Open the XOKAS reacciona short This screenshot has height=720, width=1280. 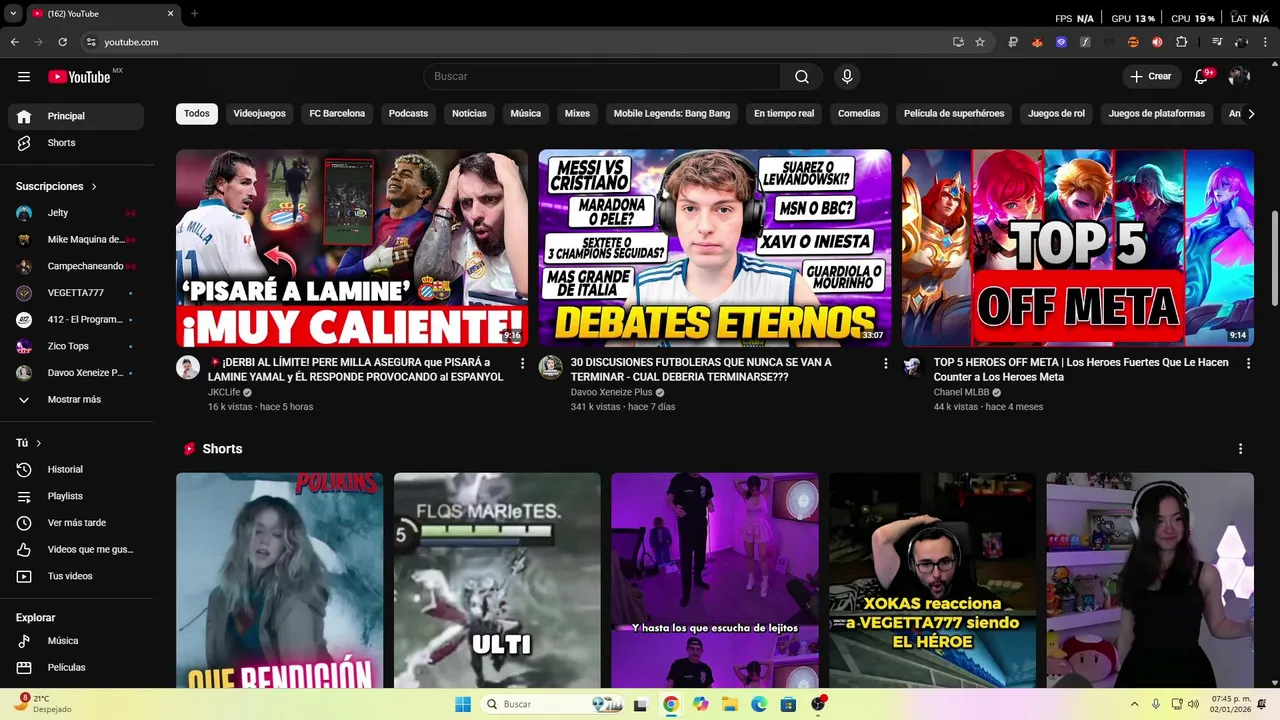coord(932,580)
